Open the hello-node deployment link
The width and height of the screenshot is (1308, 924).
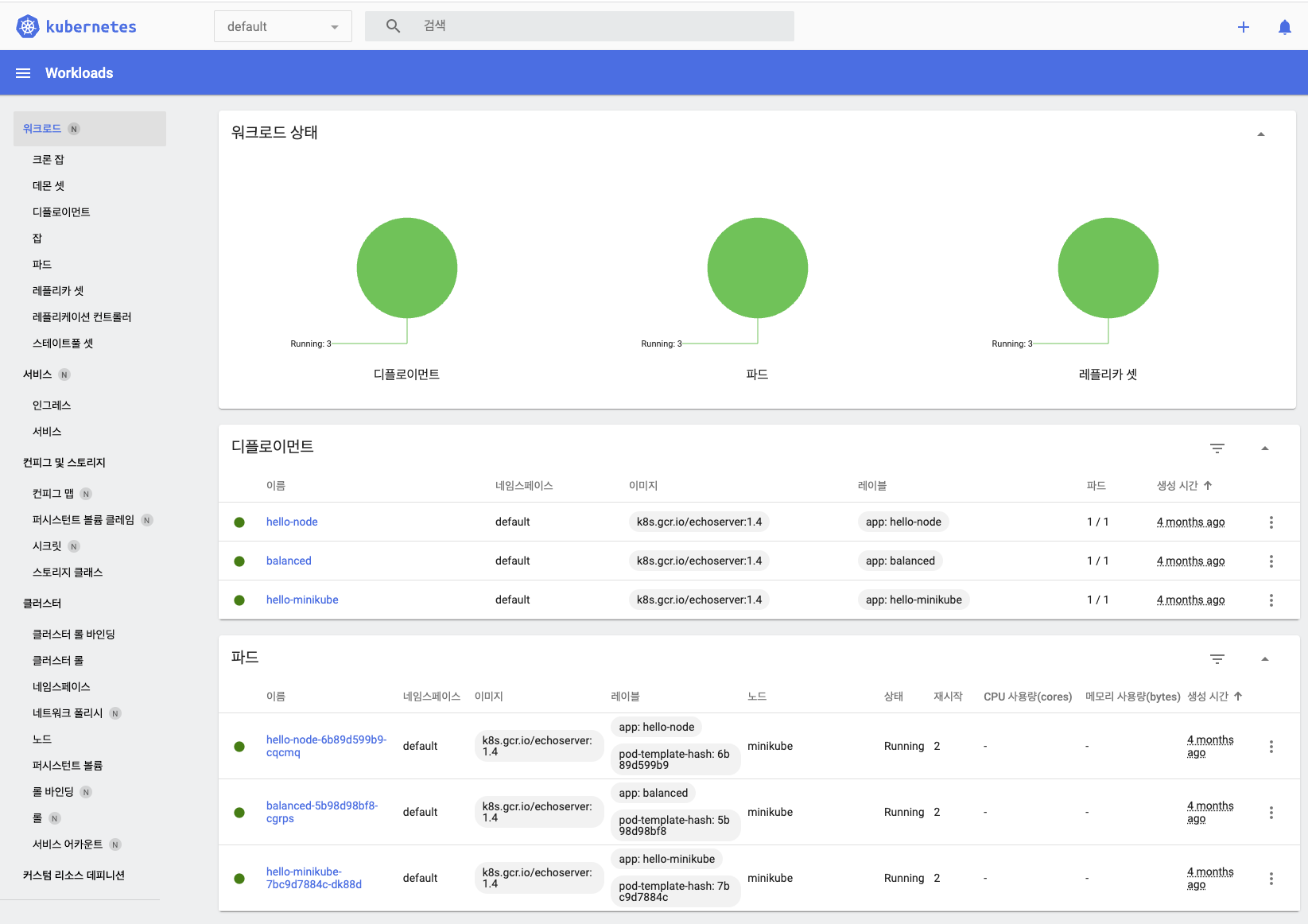pyautogui.click(x=292, y=522)
